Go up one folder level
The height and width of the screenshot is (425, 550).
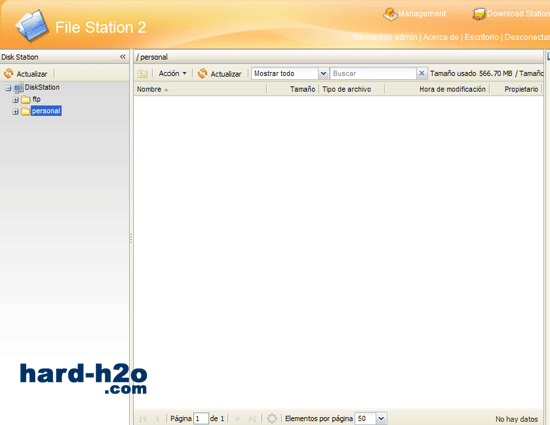pos(142,74)
